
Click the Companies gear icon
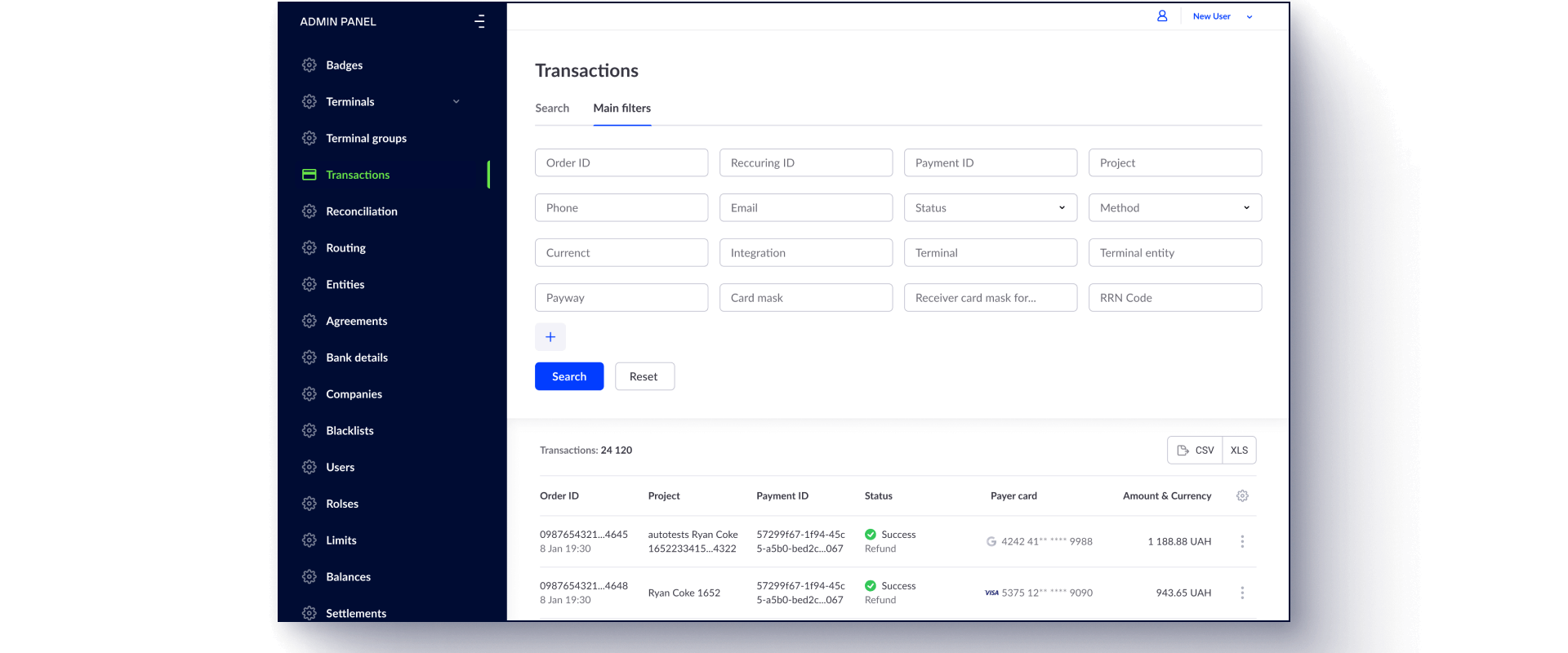point(309,394)
